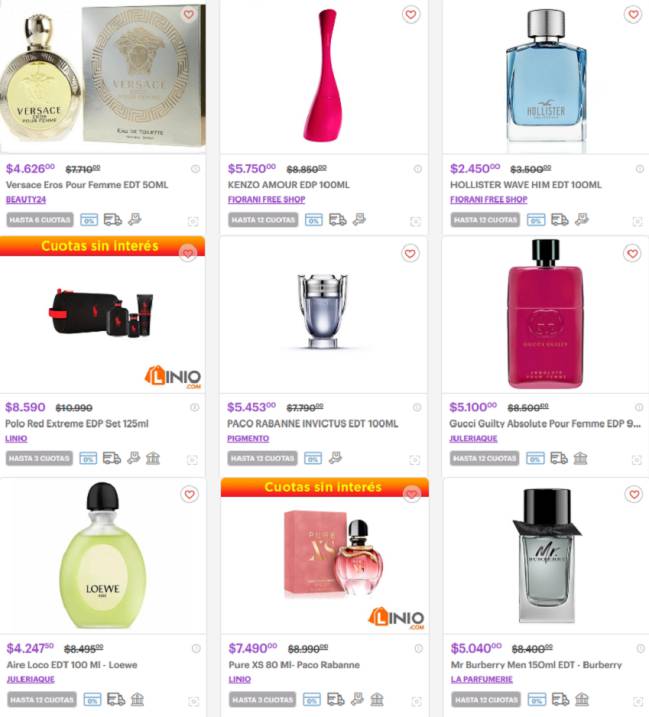Toggle favorite heart on Hollister Wave Him
This screenshot has height=717, width=649.
[x=633, y=15]
